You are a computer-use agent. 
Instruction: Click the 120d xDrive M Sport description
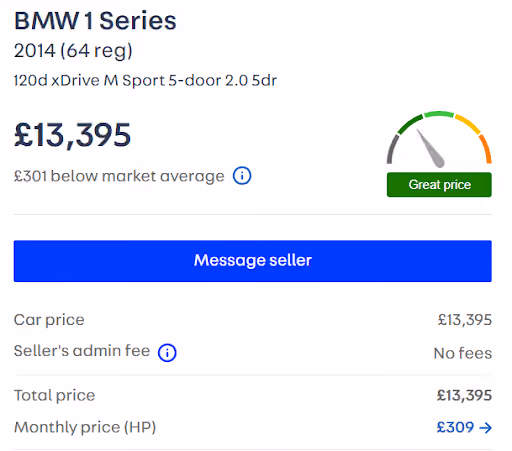point(145,80)
